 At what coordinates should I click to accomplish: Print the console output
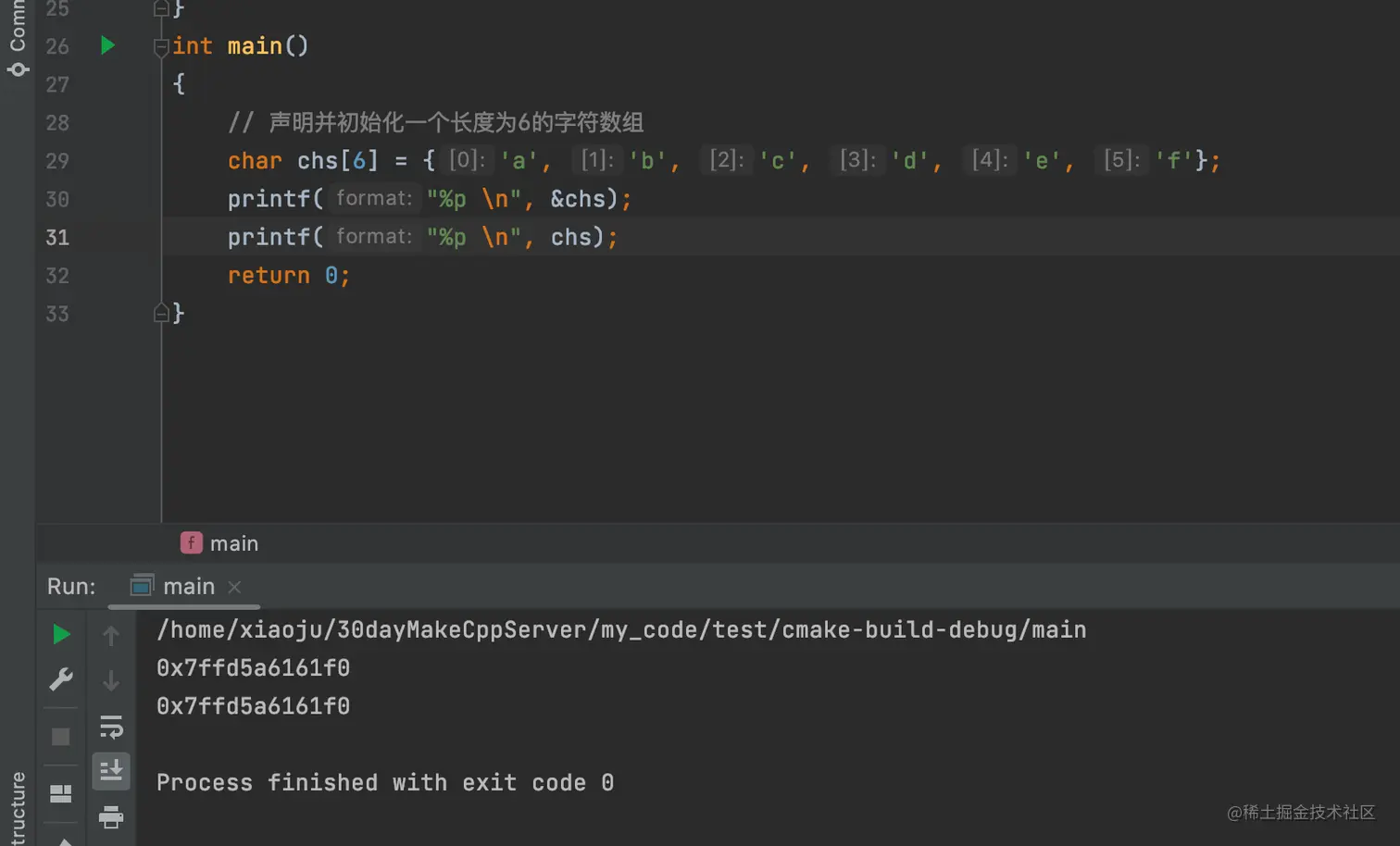111,816
